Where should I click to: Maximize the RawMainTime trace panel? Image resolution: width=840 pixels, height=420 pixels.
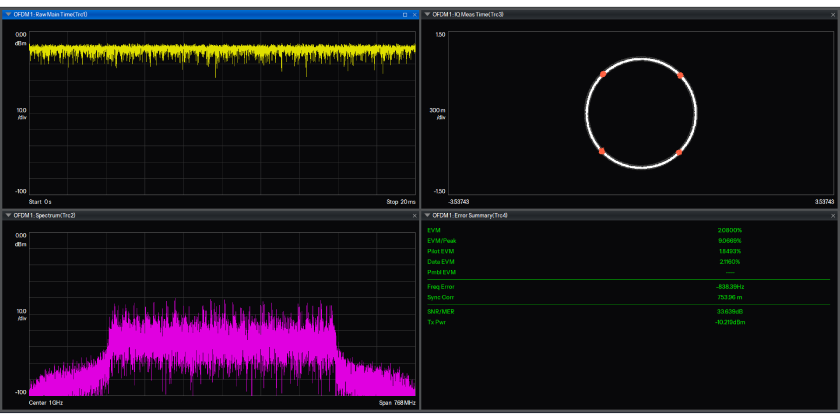point(404,14)
